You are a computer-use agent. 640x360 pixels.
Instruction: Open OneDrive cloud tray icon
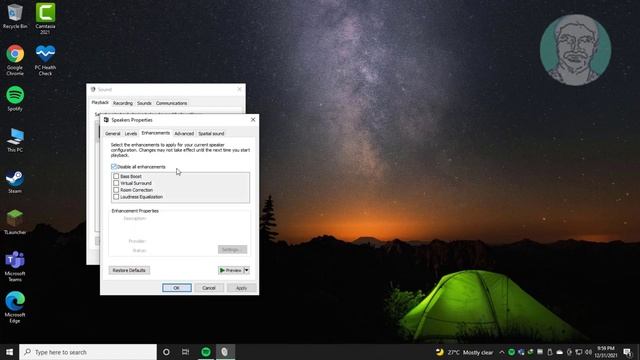tap(560, 352)
